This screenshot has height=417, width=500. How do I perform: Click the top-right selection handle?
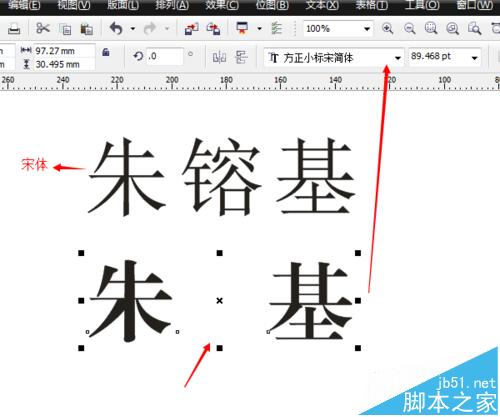pos(358,253)
